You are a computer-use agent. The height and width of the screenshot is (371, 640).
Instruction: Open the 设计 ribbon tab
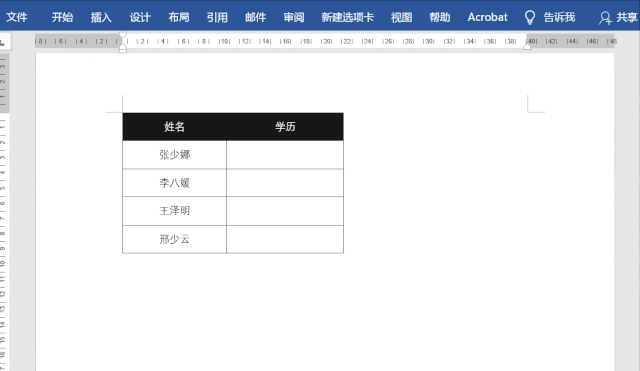140,17
